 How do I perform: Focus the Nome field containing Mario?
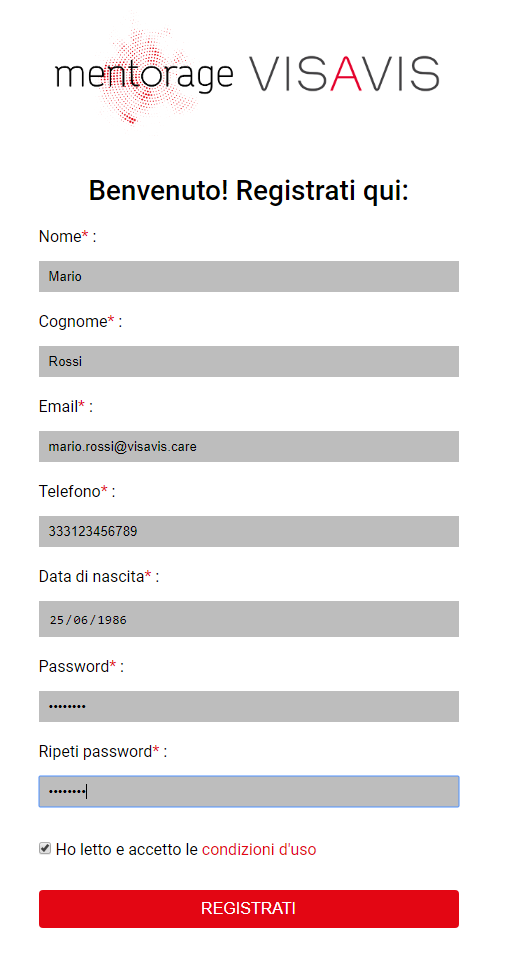click(249, 276)
